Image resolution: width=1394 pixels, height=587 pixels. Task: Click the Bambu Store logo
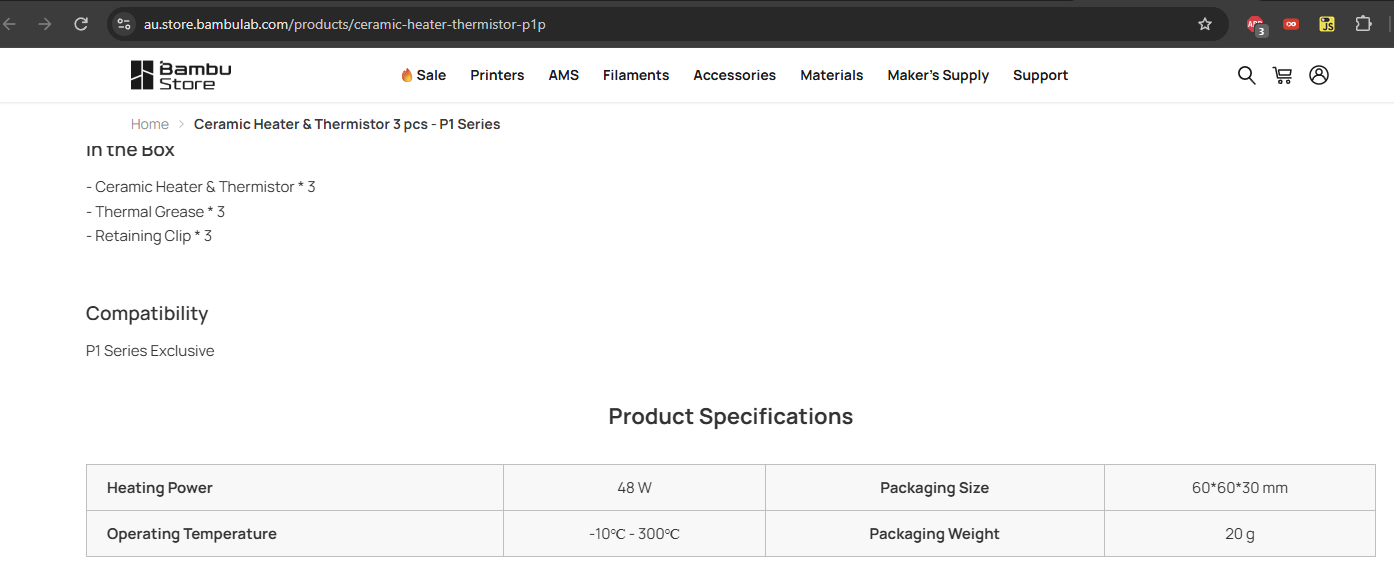pyautogui.click(x=181, y=75)
